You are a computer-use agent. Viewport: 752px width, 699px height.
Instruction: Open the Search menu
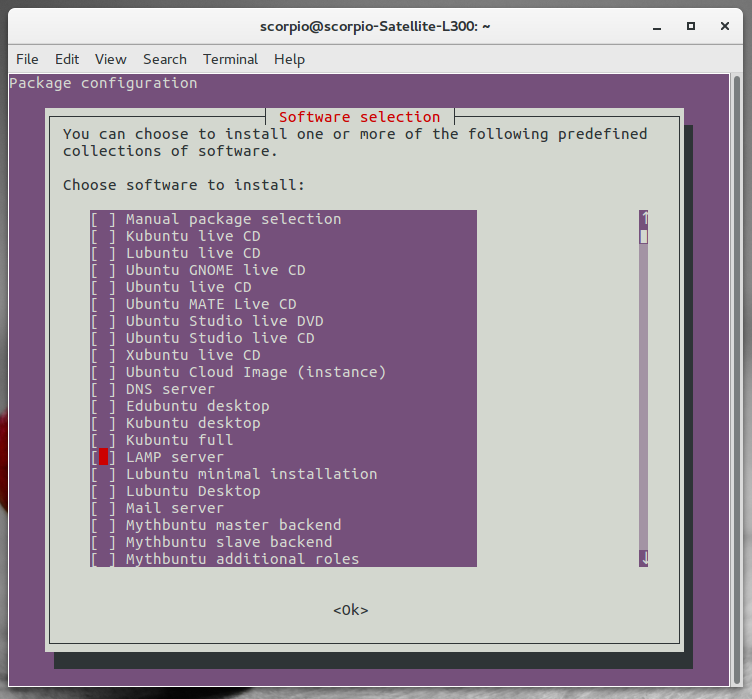[x=164, y=59]
